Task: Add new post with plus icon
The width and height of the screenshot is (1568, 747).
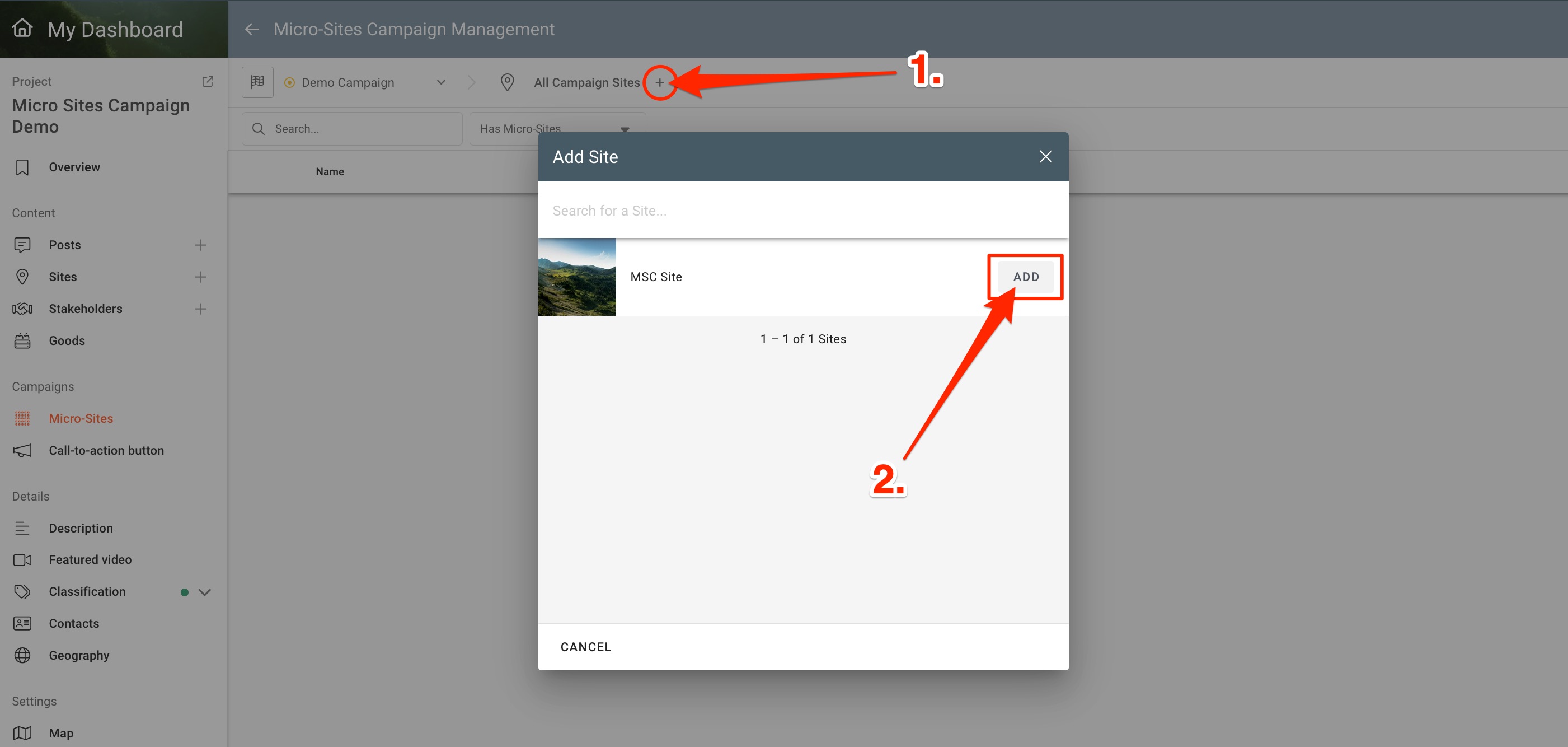Action: click(200, 245)
